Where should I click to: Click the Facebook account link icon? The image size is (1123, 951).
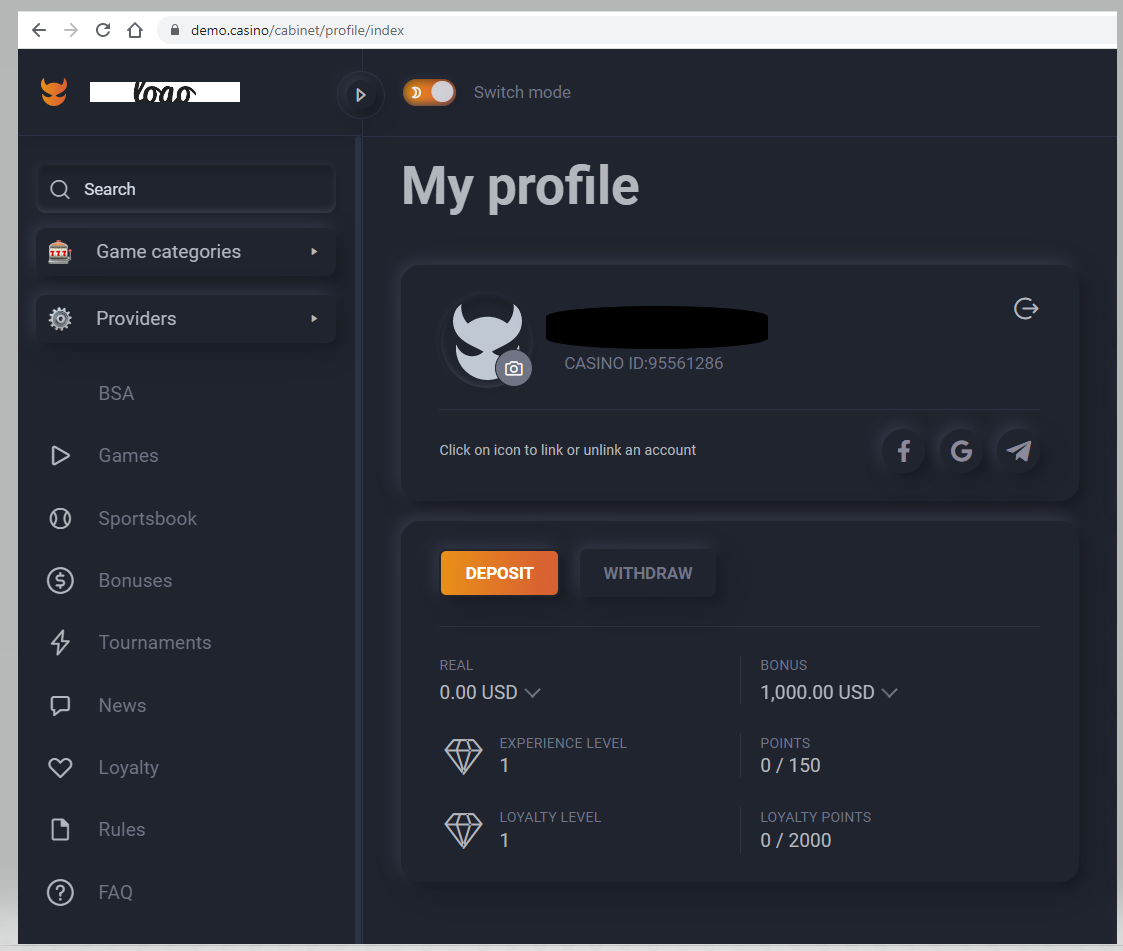click(903, 451)
